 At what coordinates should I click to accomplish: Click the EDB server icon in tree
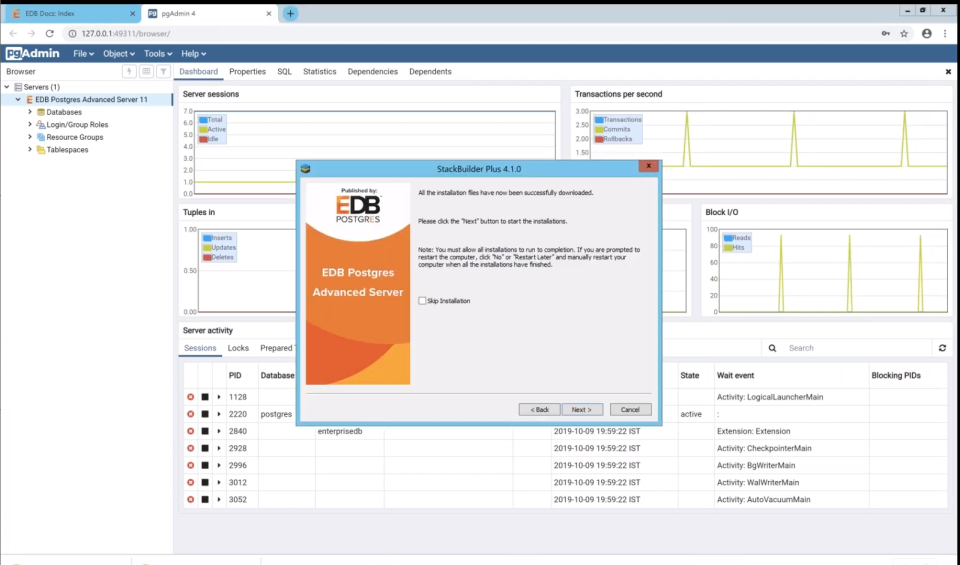pyautogui.click(x=29, y=99)
